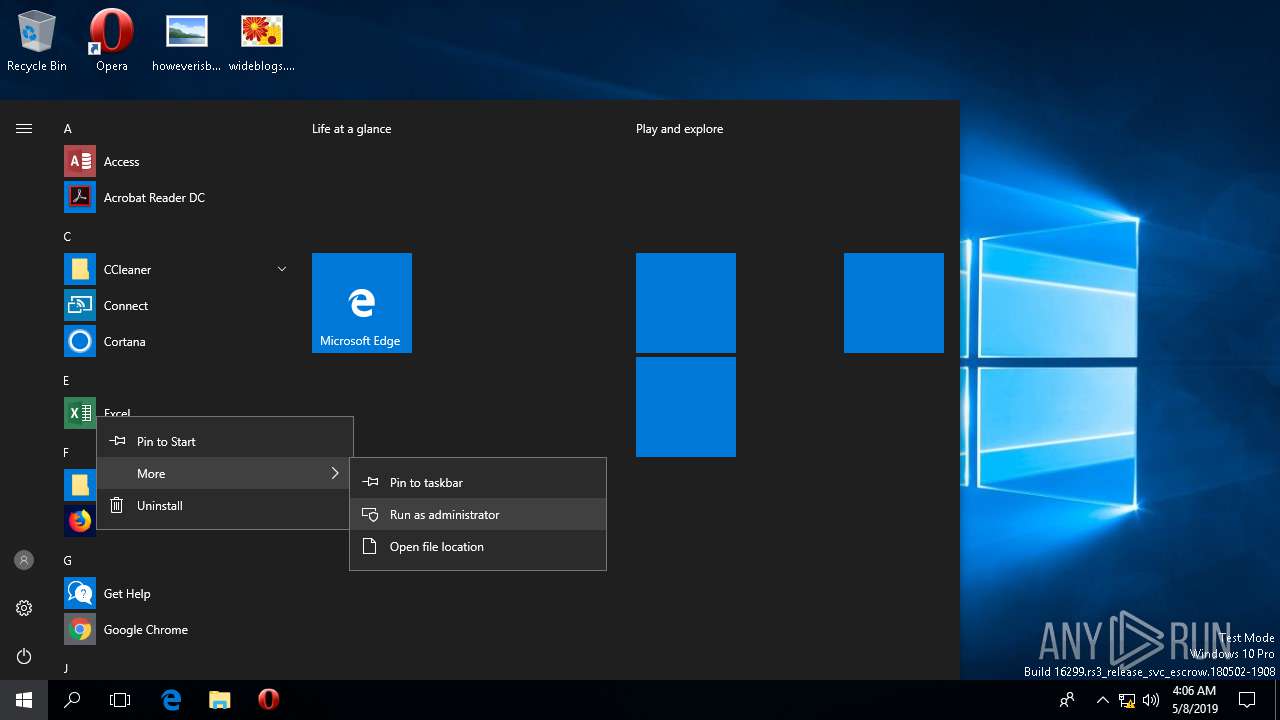Expand the Start menu hamburger button
1280x720 pixels.
click(x=24, y=128)
